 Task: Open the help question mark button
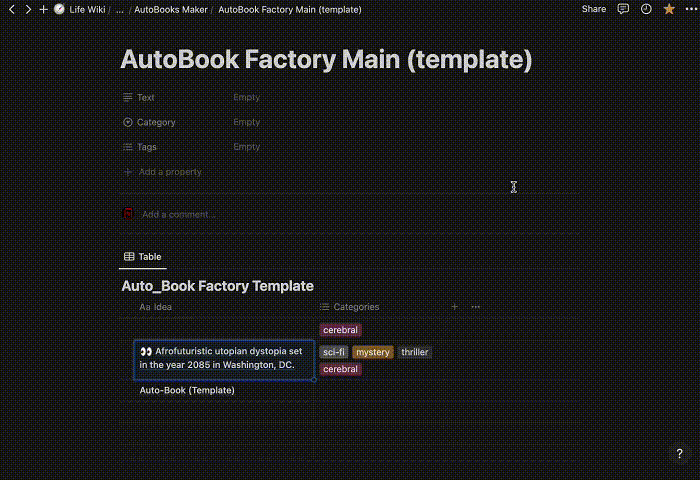click(680, 455)
